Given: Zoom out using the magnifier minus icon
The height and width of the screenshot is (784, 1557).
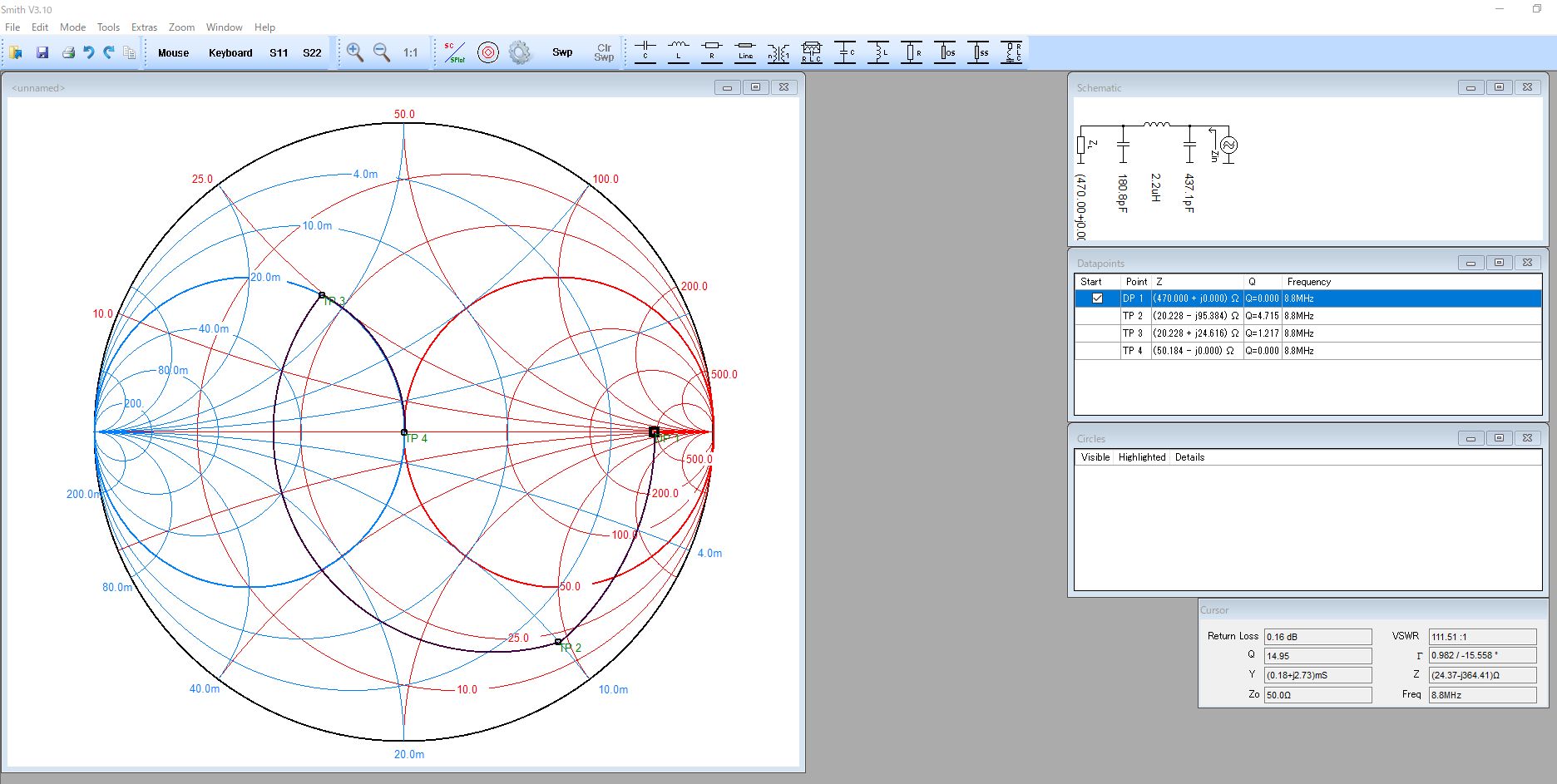Looking at the screenshot, I should (382, 52).
